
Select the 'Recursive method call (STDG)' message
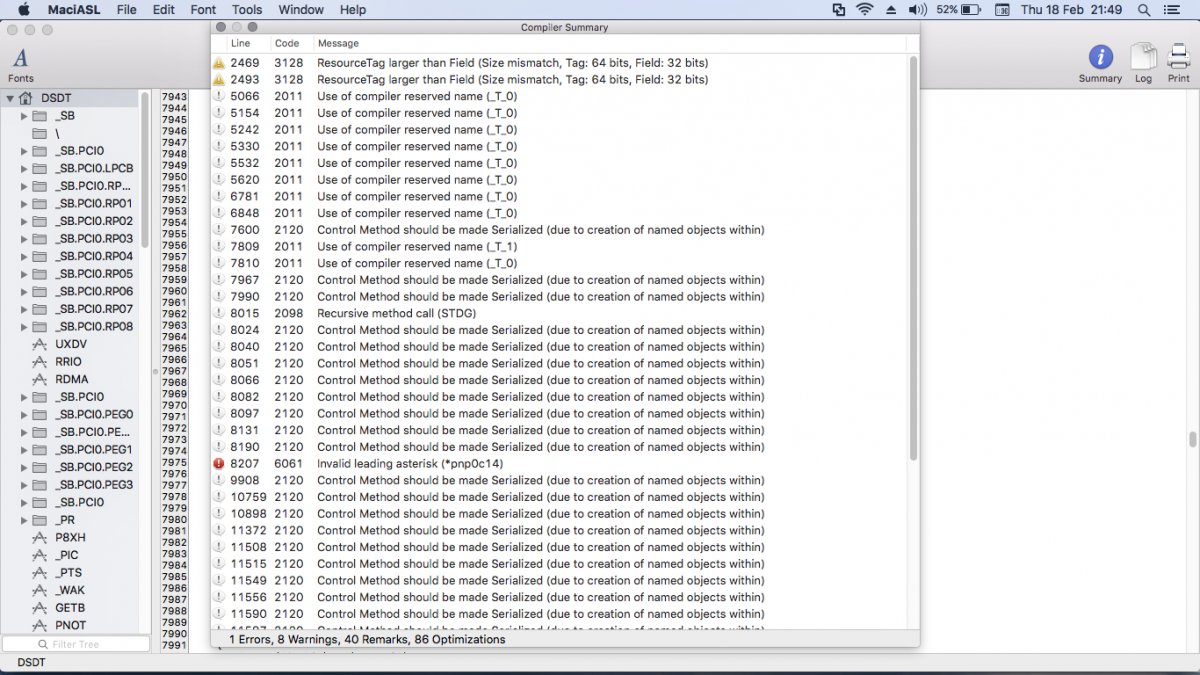(x=396, y=313)
